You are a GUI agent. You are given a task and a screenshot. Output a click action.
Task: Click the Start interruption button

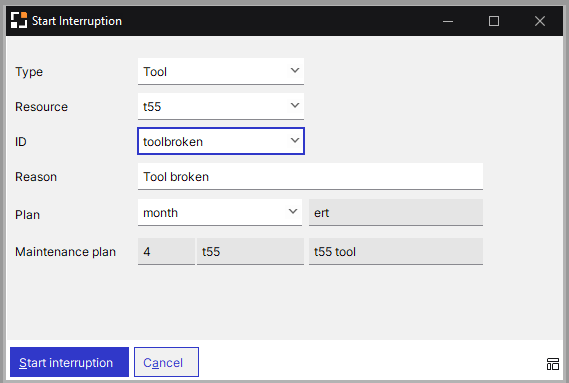click(x=69, y=362)
